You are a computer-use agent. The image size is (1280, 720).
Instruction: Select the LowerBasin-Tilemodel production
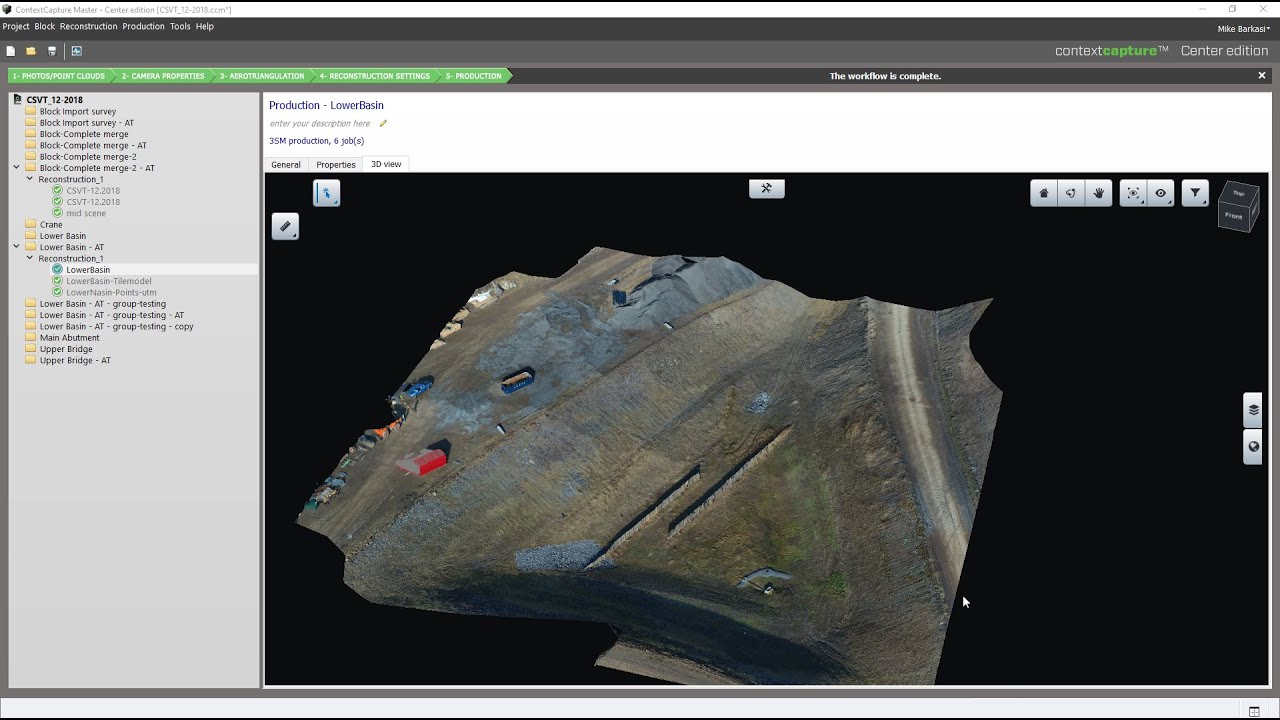tap(109, 281)
